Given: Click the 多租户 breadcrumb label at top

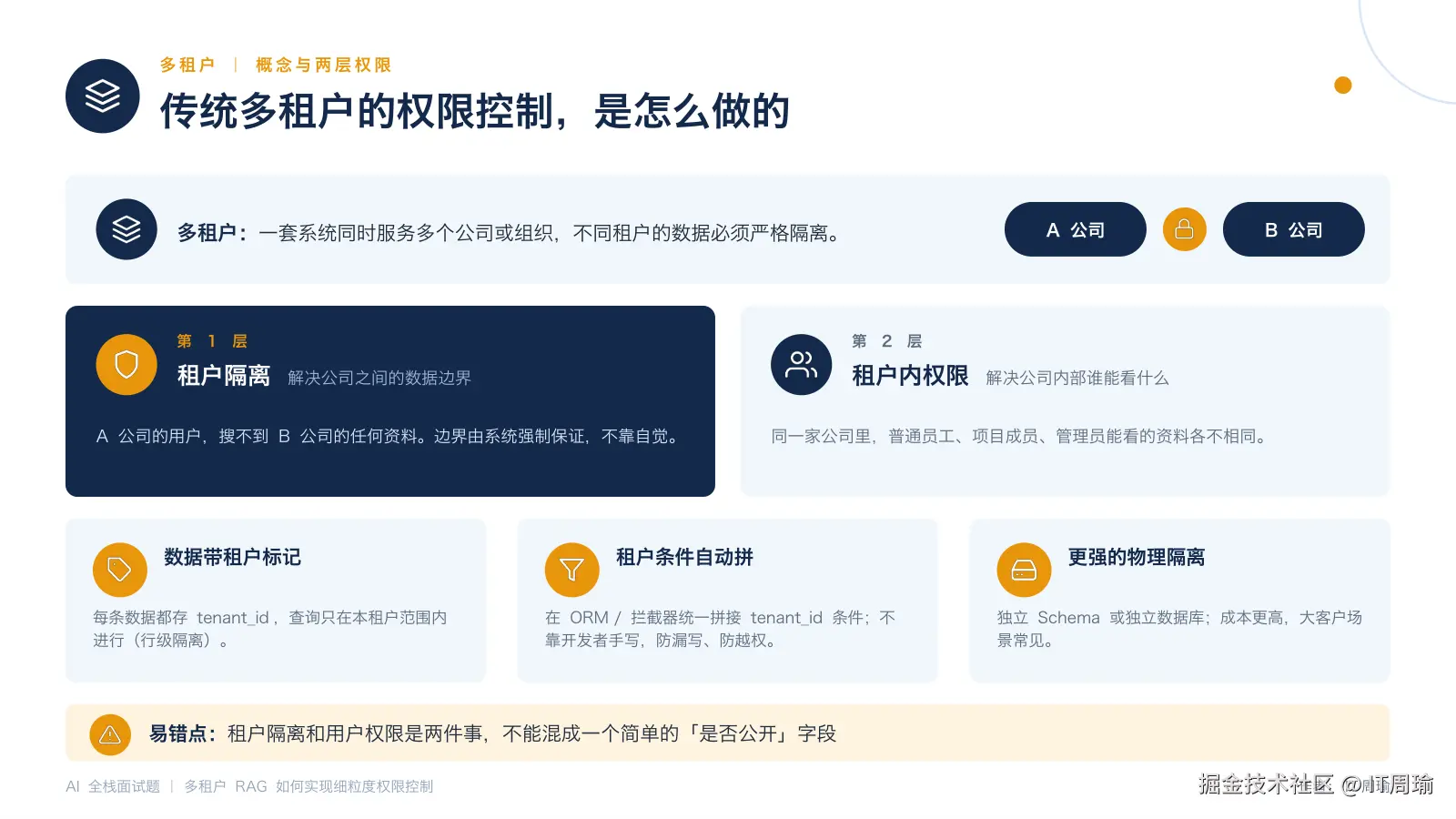Looking at the screenshot, I should coord(187,65).
